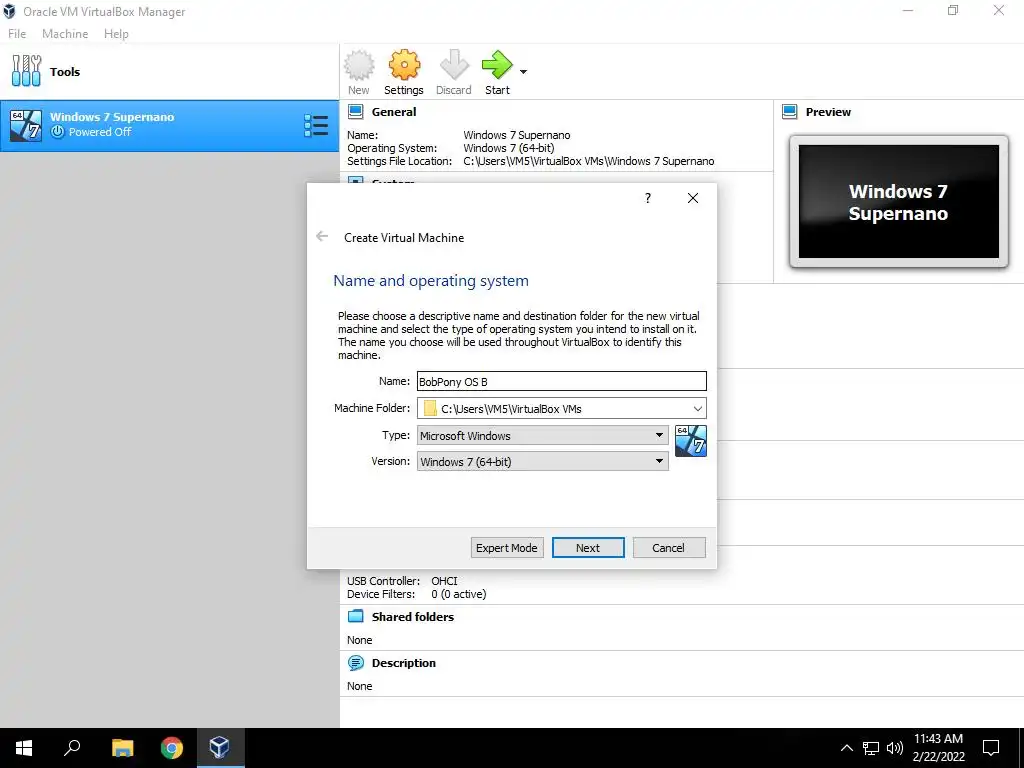The image size is (1024, 768).
Task: Open the File menu
Action: tap(17, 34)
